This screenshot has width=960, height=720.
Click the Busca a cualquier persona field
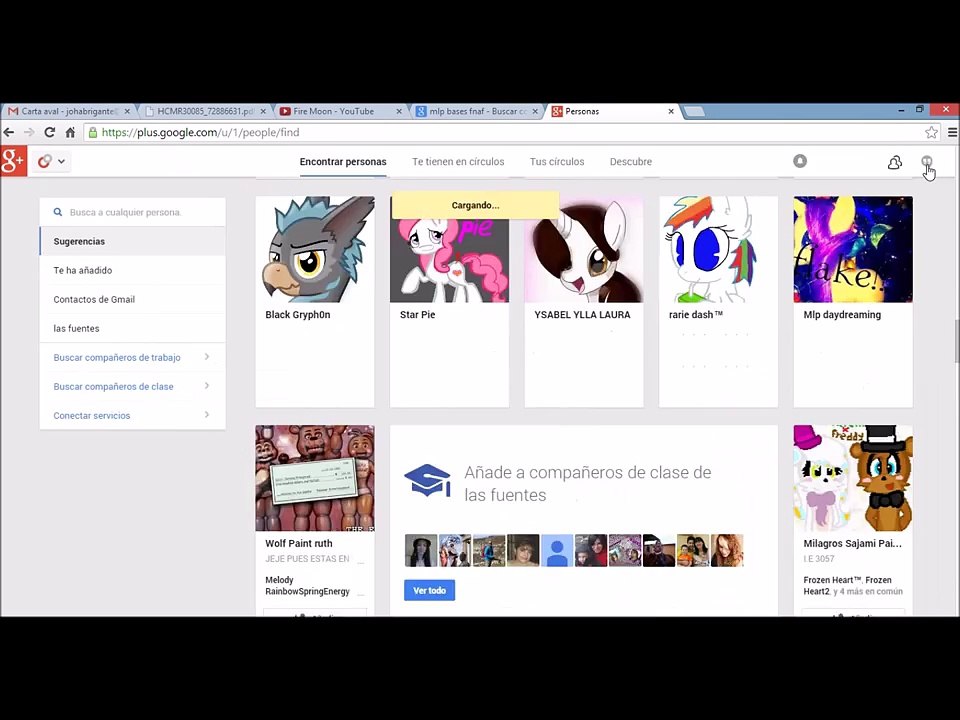(133, 212)
